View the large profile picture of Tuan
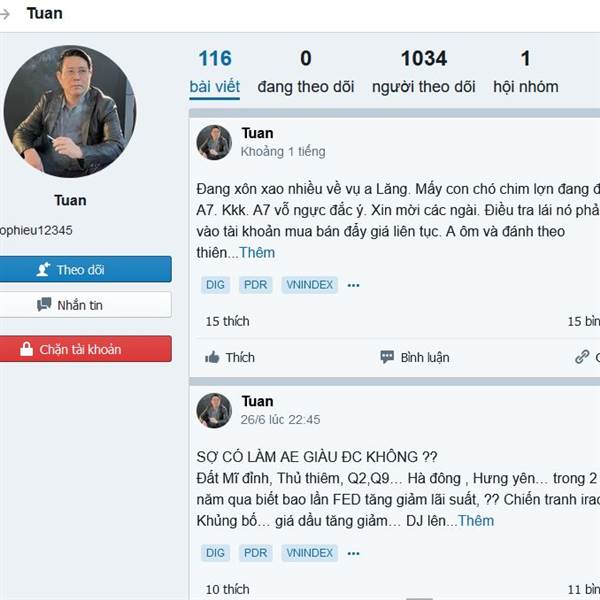 point(70,111)
